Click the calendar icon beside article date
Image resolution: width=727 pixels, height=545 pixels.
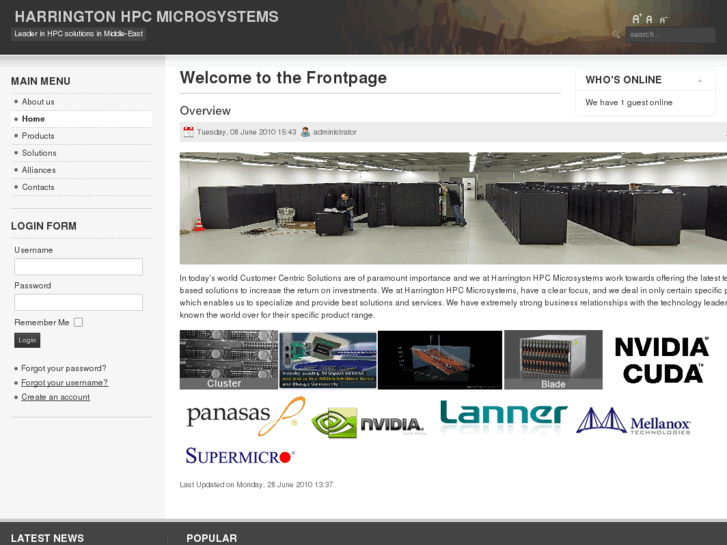pos(188,132)
